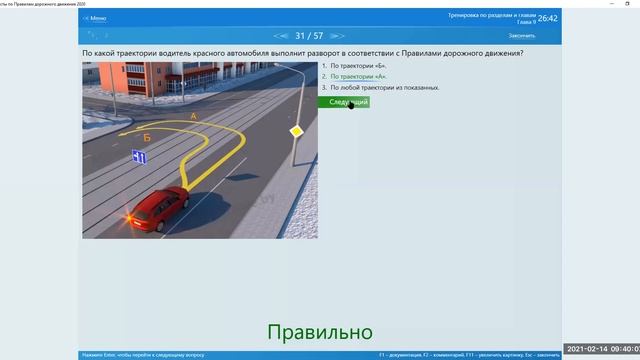Go to the next question arrow
This screenshot has height=360, width=640.
point(337,36)
